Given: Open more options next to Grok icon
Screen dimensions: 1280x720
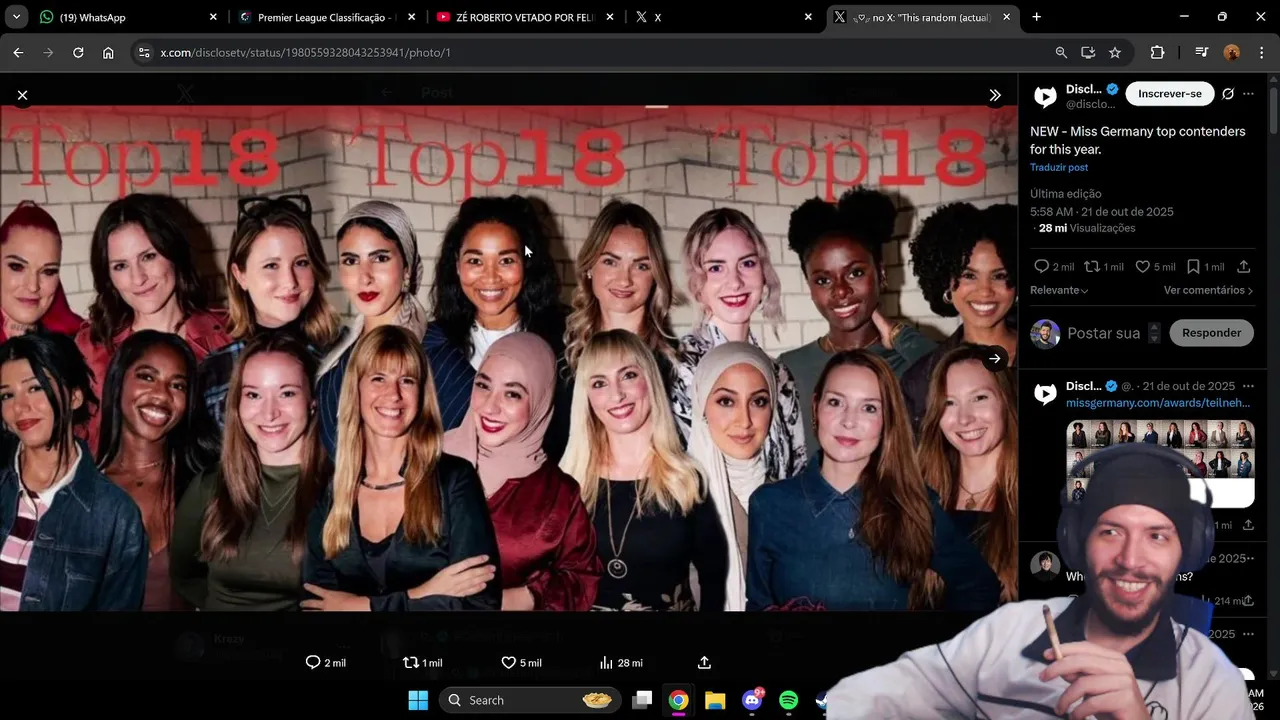Looking at the screenshot, I should click(1249, 94).
